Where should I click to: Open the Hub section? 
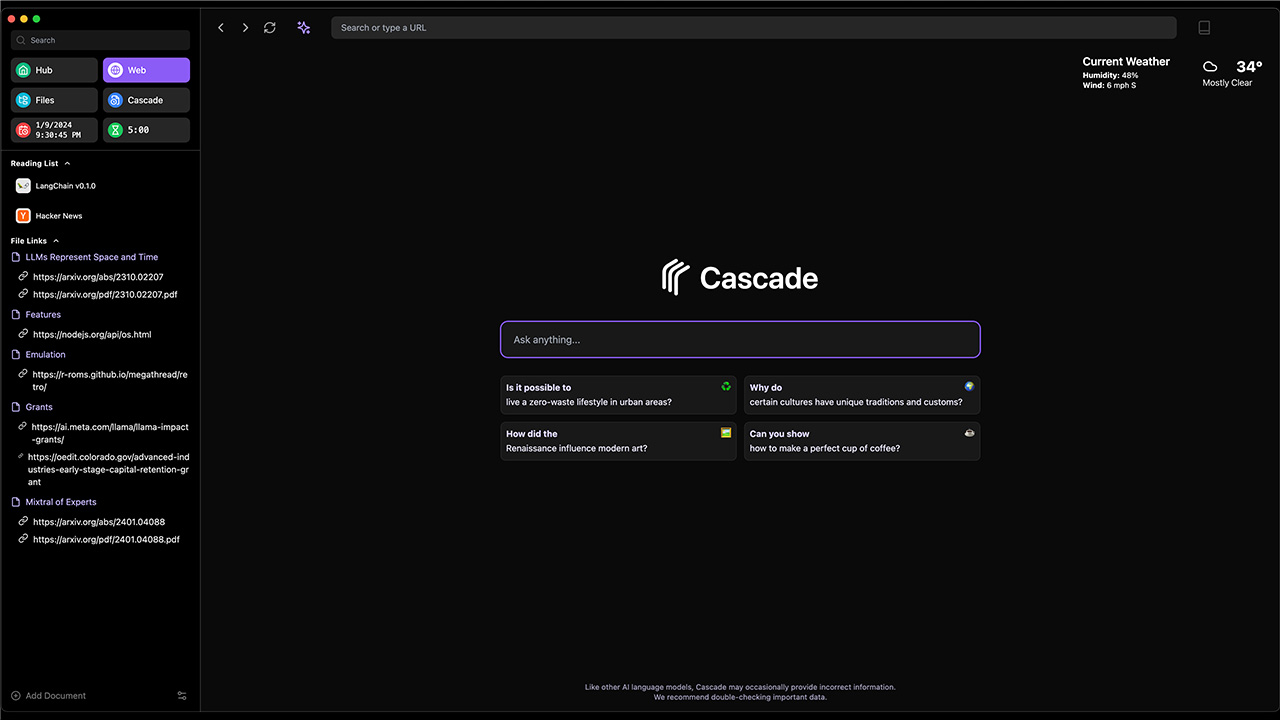coord(54,70)
